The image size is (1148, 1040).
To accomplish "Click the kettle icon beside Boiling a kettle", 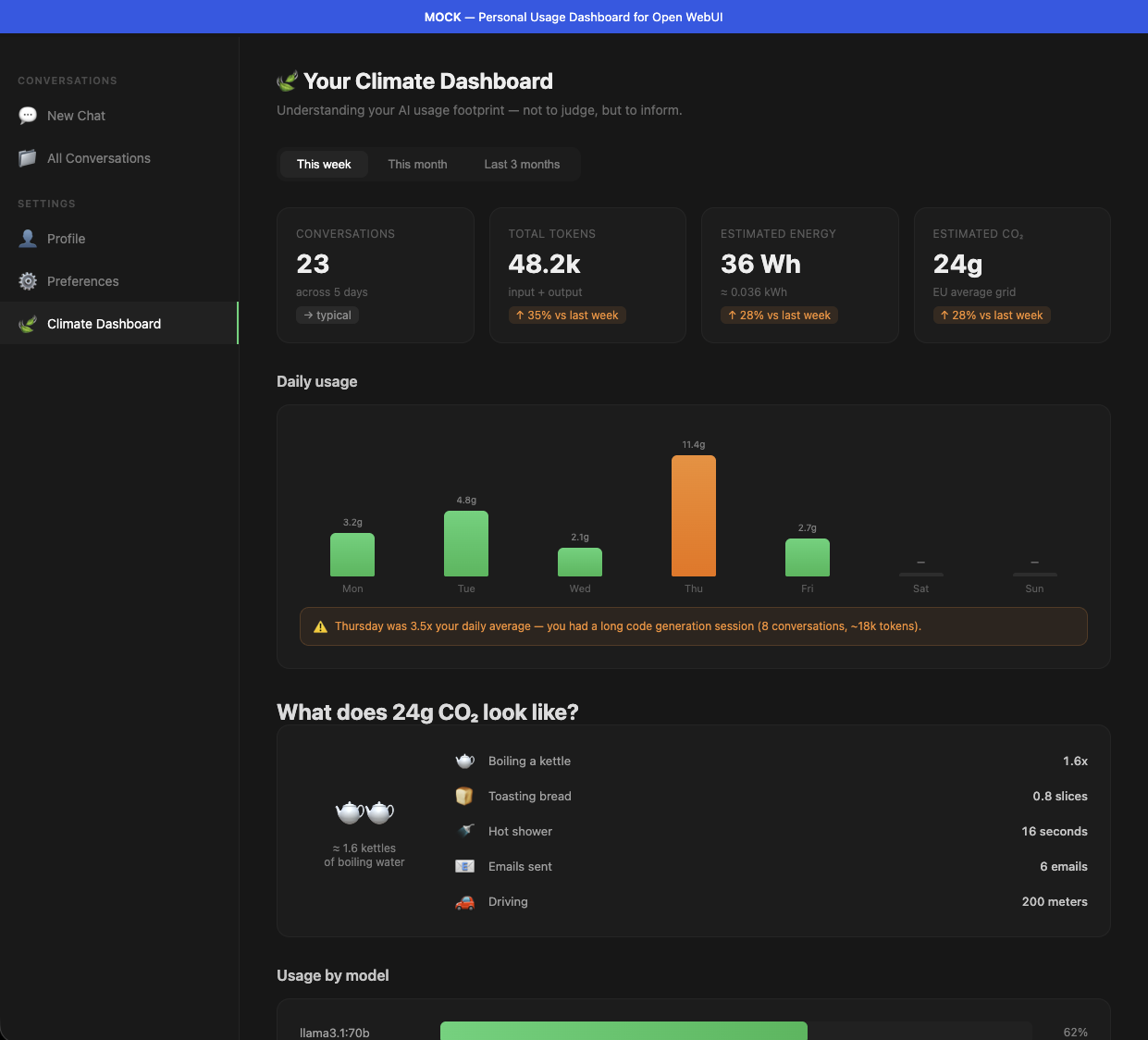I will point(464,761).
